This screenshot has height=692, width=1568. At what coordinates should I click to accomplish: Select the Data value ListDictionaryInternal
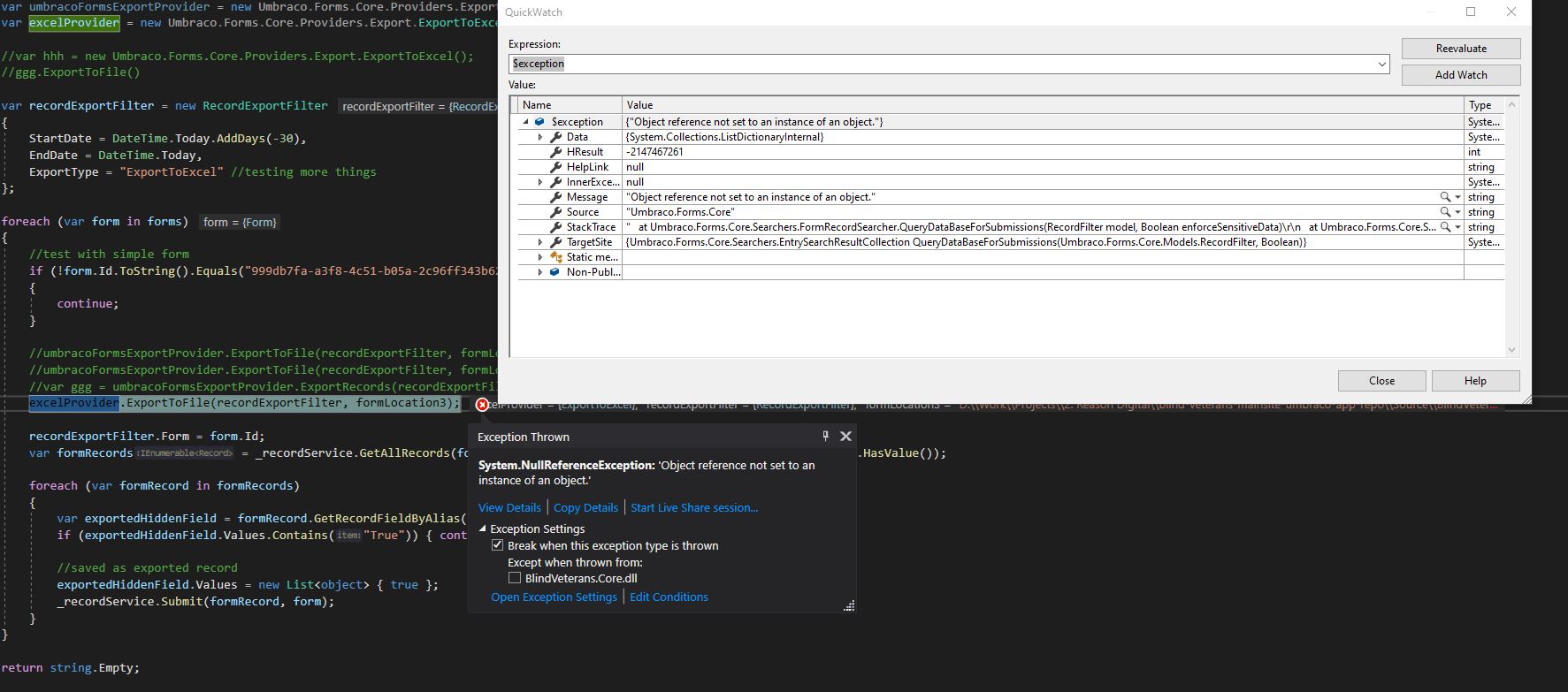pyautogui.click(x=724, y=137)
